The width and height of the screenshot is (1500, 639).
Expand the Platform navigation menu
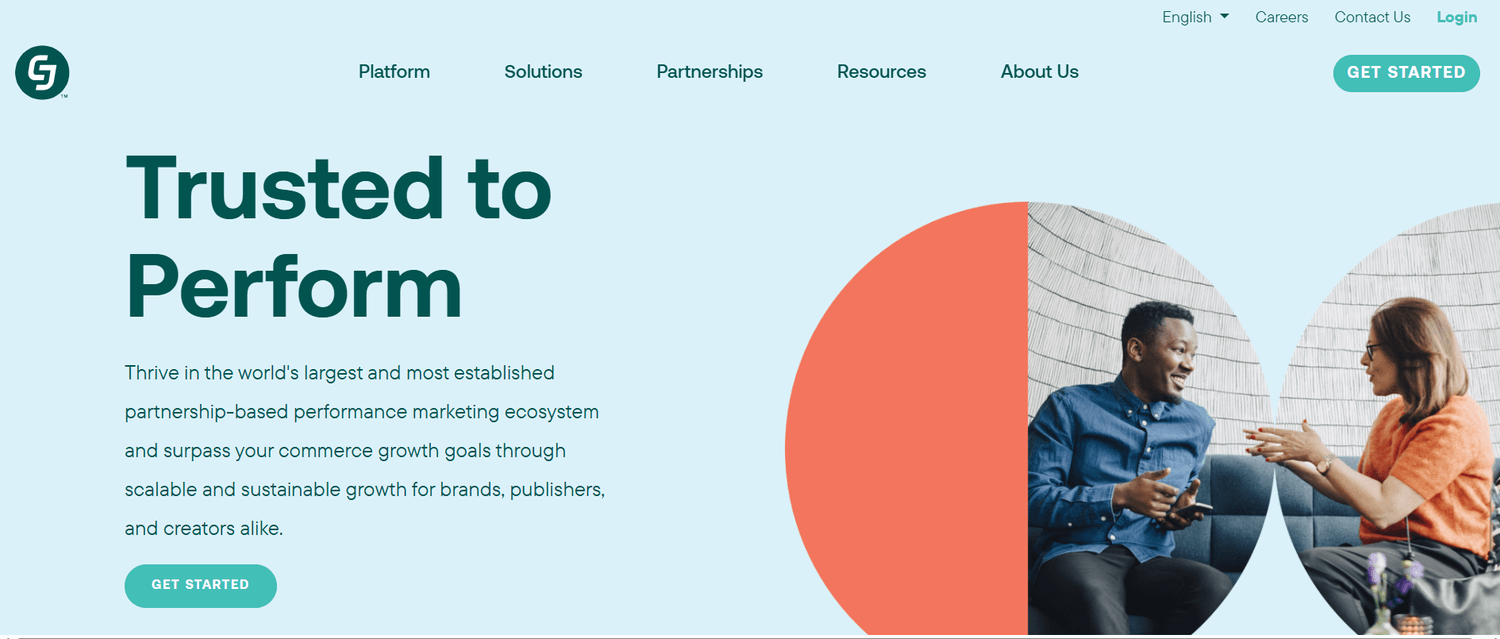394,71
